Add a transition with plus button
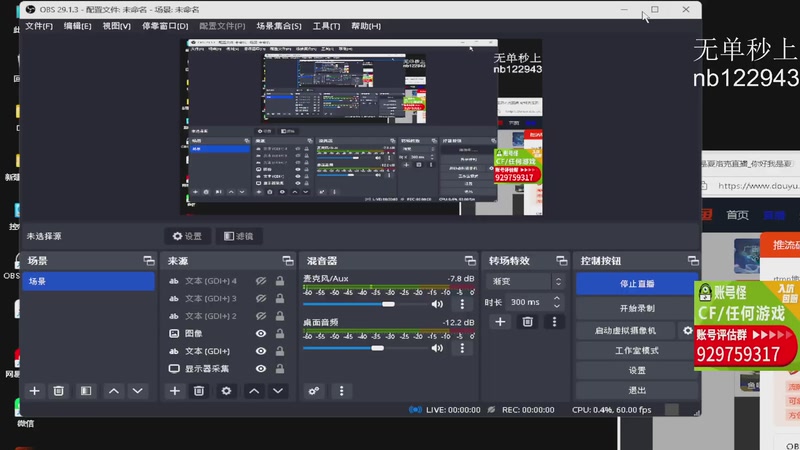This screenshot has height=450, width=800. (500, 322)
